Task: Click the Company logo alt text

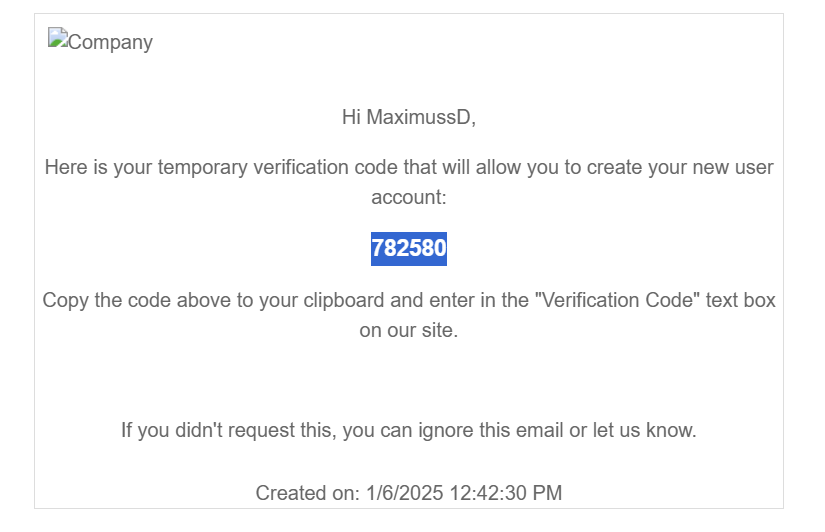Action: coord(110,42)
